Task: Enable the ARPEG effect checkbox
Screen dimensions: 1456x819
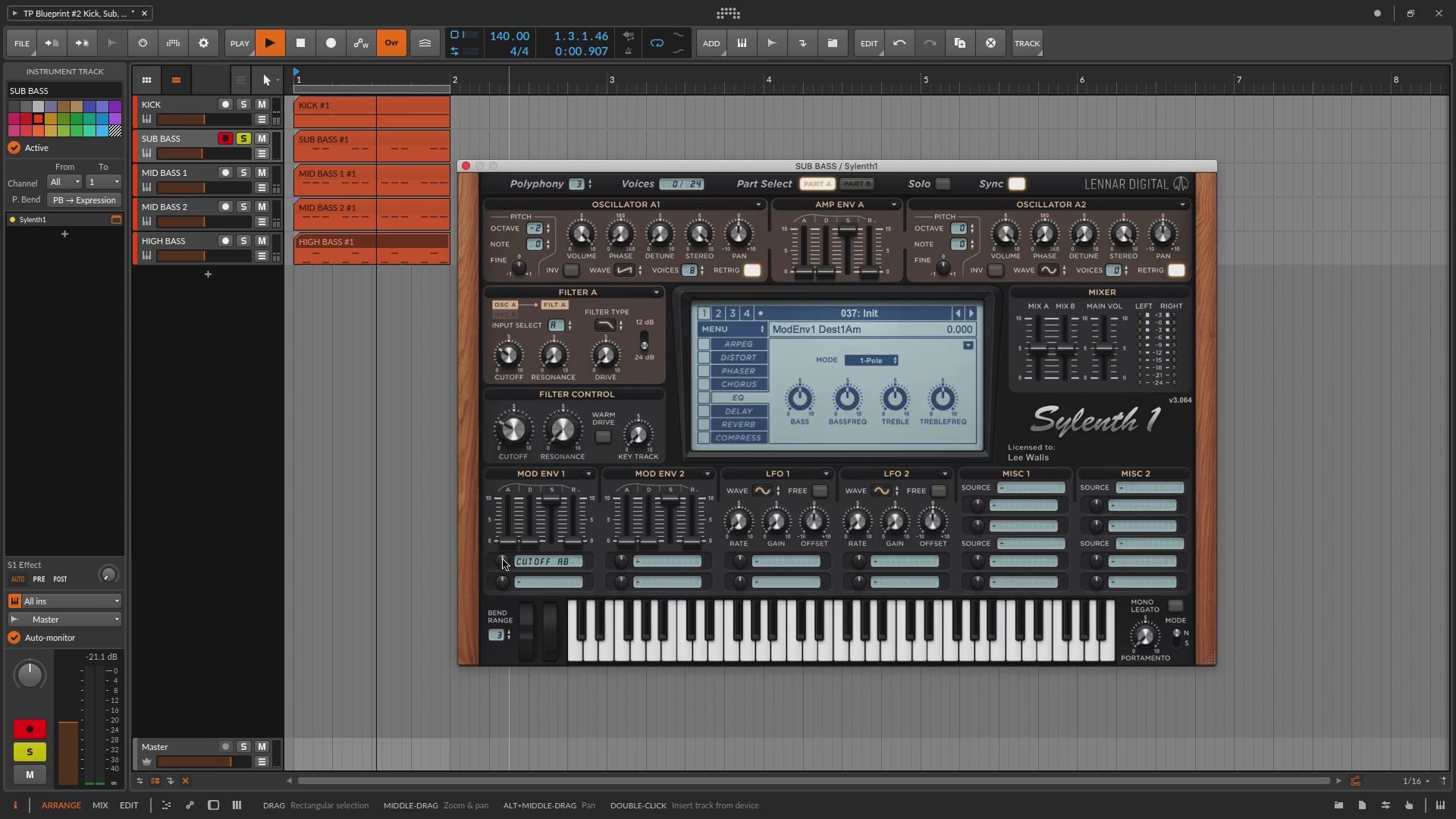Action: tap(704, 344)
